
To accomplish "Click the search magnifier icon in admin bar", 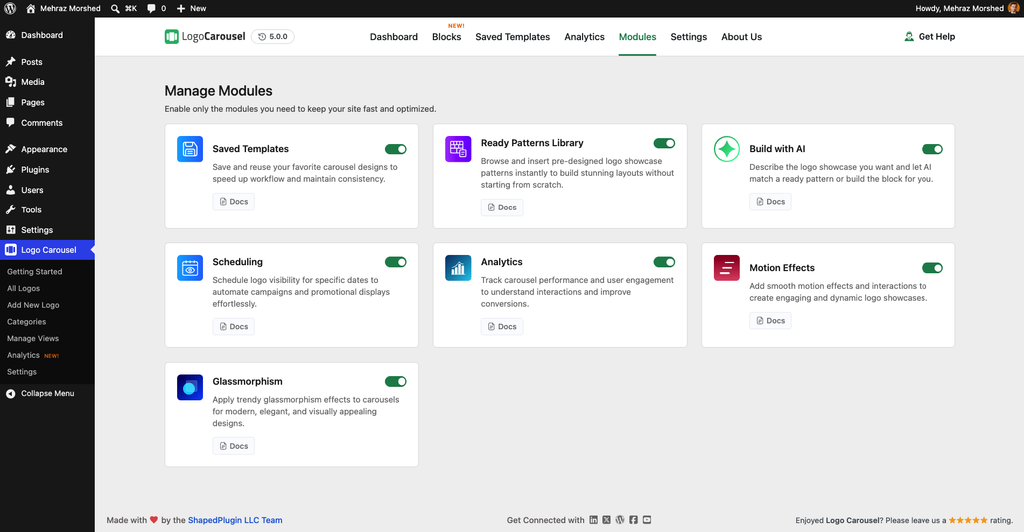I will coord(115,8).
